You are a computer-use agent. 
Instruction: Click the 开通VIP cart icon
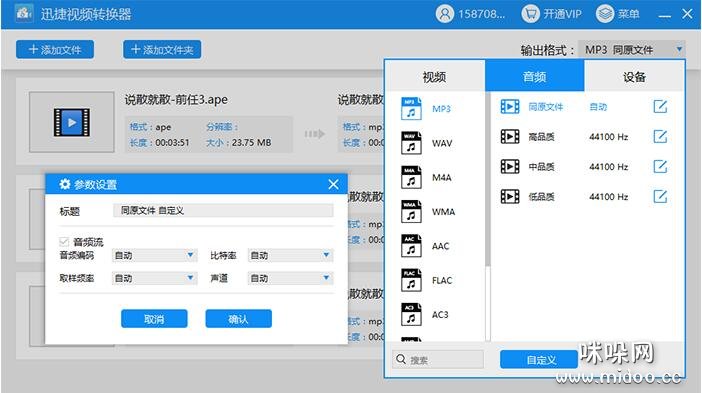(x=531, y=14)
